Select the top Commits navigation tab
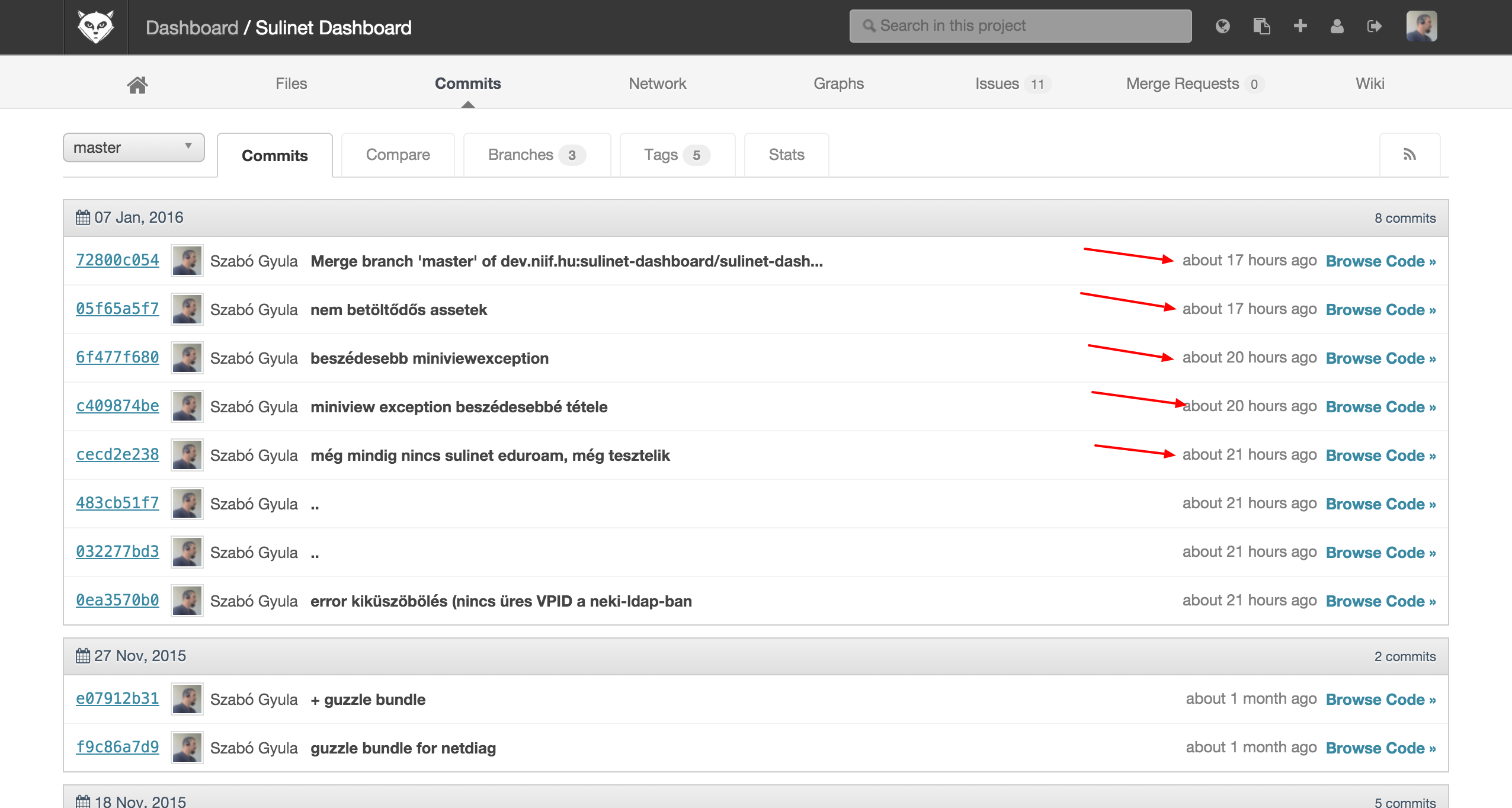The height and width of the screenshot is (808, 1512). click(467, 84)
